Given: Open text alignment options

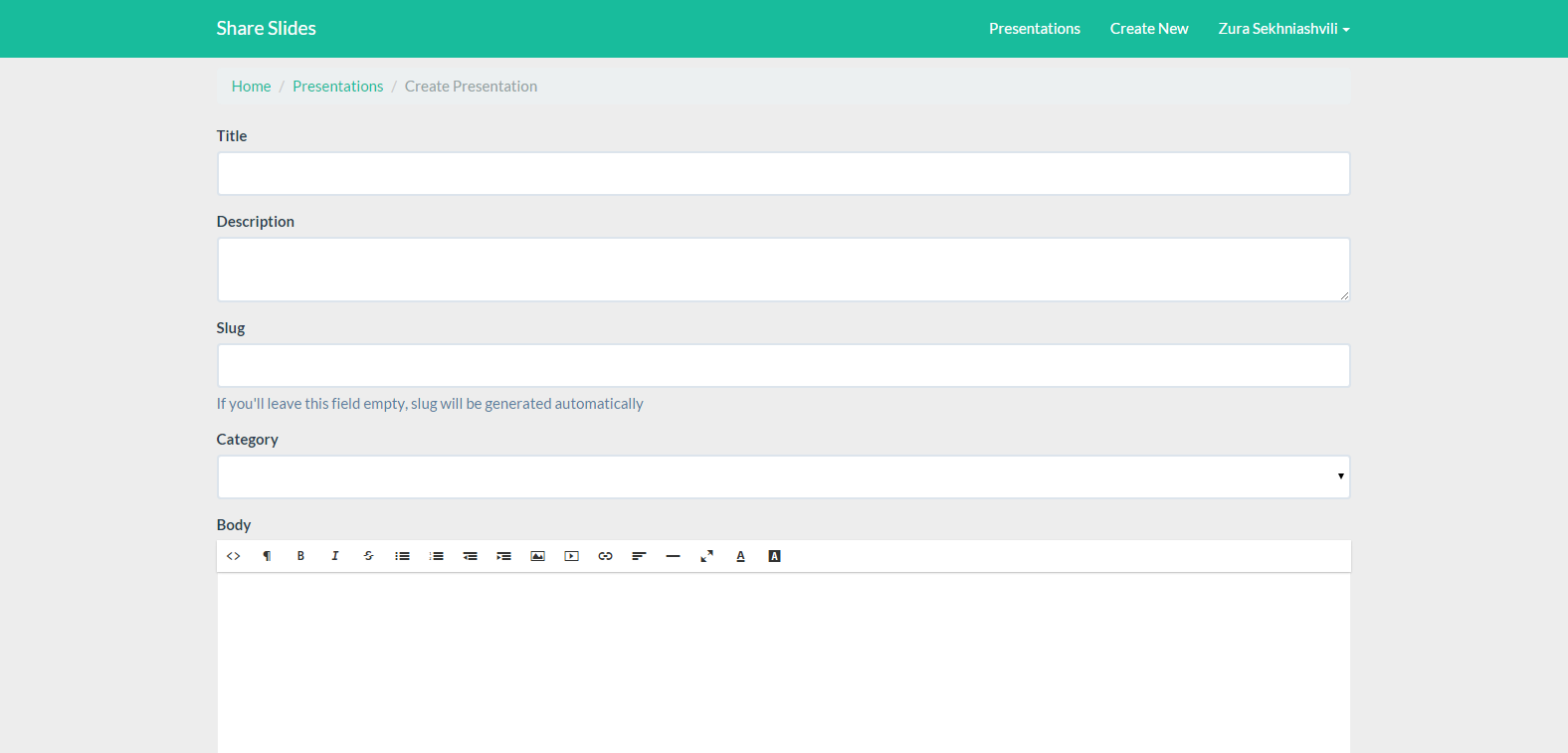Looking at the screenshot, I should pyautogui.click(x=639, y=556).
